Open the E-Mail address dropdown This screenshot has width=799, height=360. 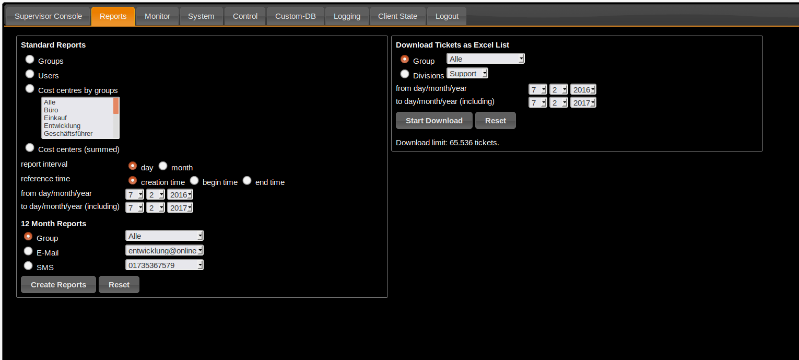click(x=164, y=250)
